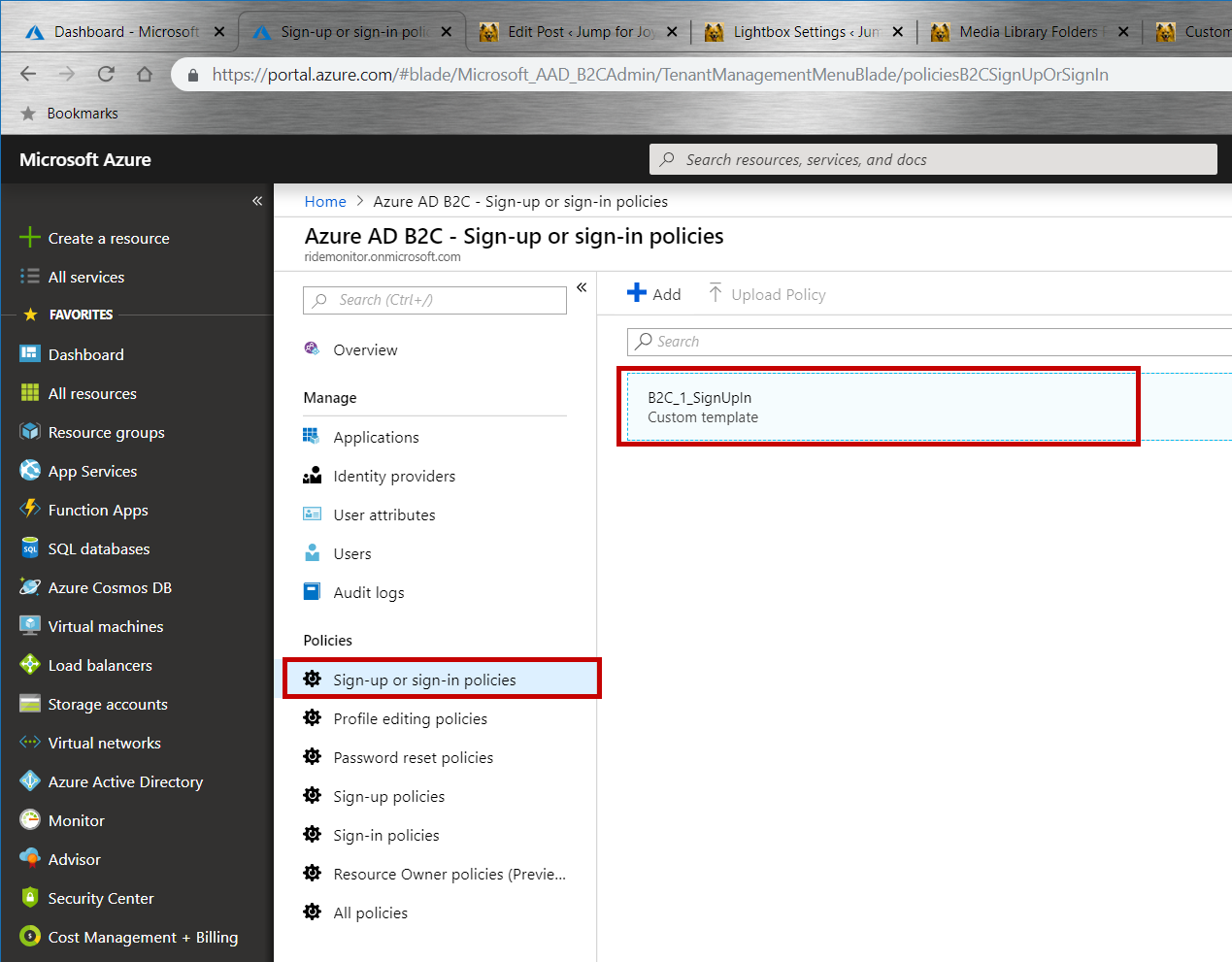Click the Azure Active Directory icon
Viewport: 1232px width, 962px height.
[30, 781]
